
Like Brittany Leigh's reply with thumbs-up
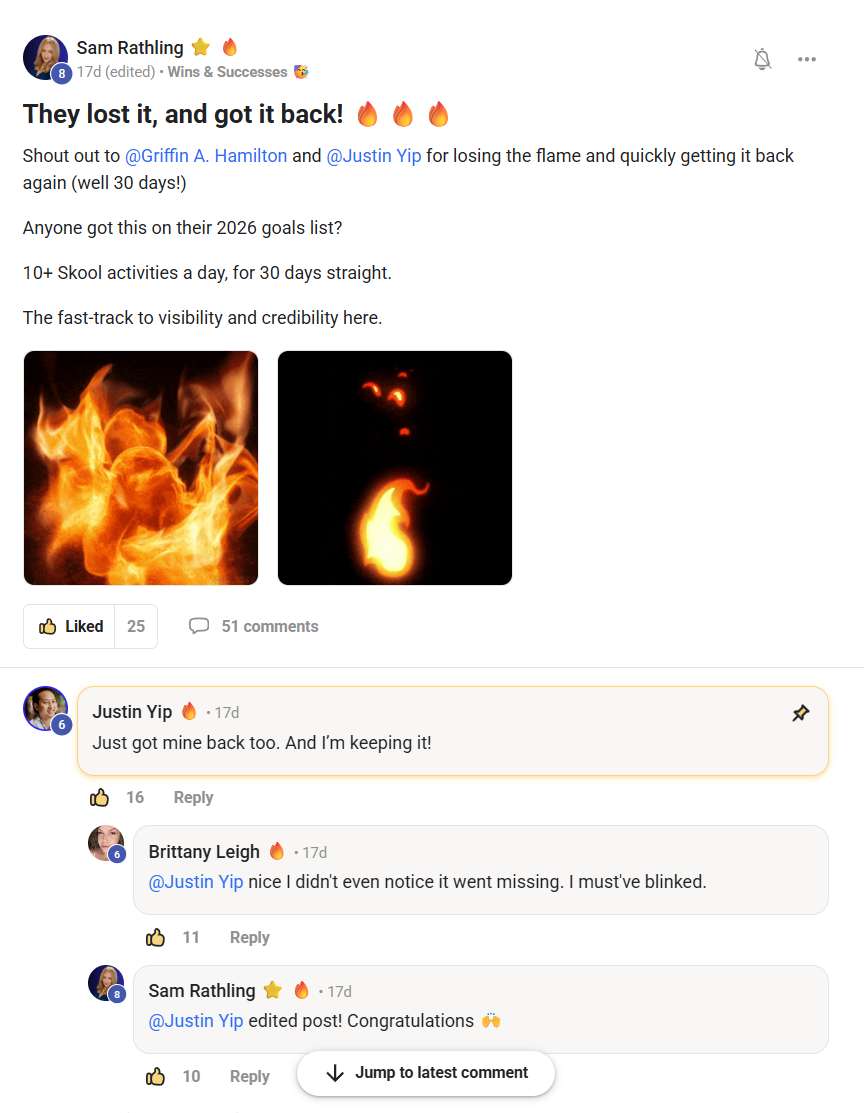[x=156, y=937]
